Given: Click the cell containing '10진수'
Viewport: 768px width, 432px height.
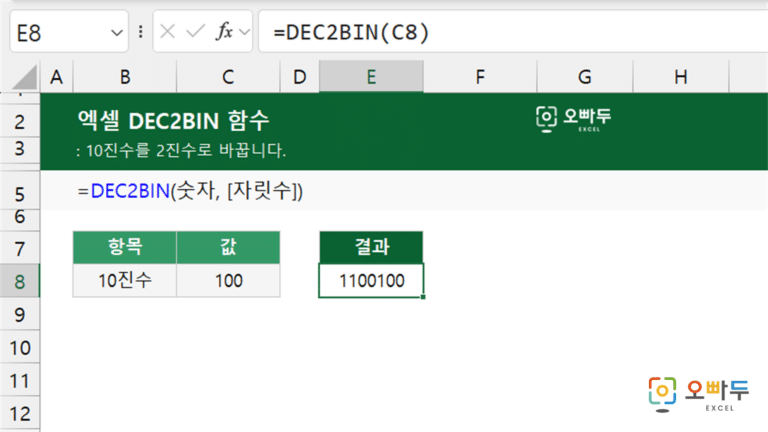Looking at the screenshot, I should click(x=125, y=281).
